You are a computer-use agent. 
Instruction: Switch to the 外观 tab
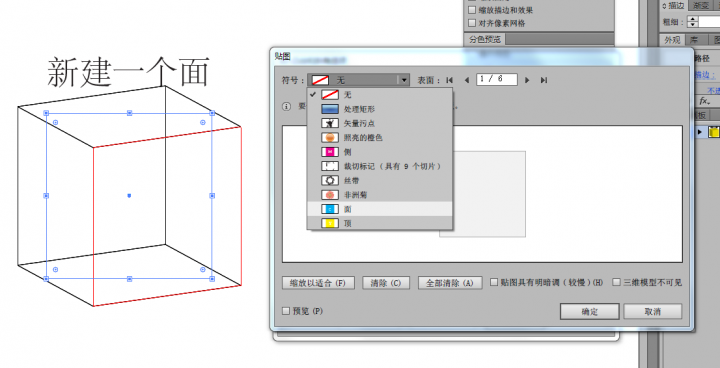(672, 40)
